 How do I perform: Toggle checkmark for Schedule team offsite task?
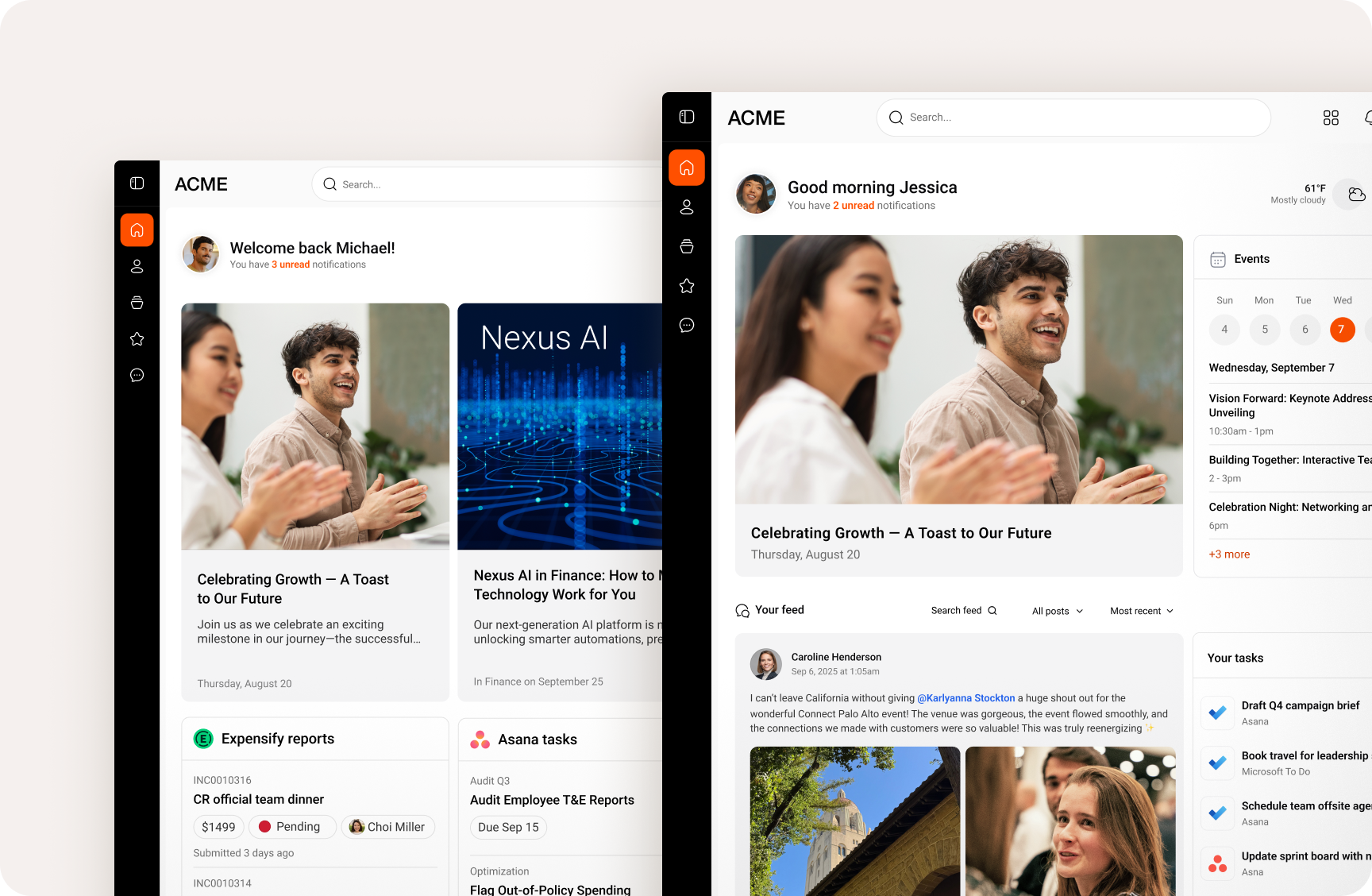[x=1217, y=813]
